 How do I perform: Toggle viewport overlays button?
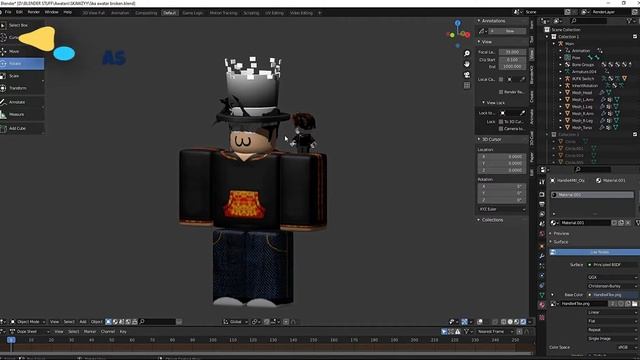480,322
